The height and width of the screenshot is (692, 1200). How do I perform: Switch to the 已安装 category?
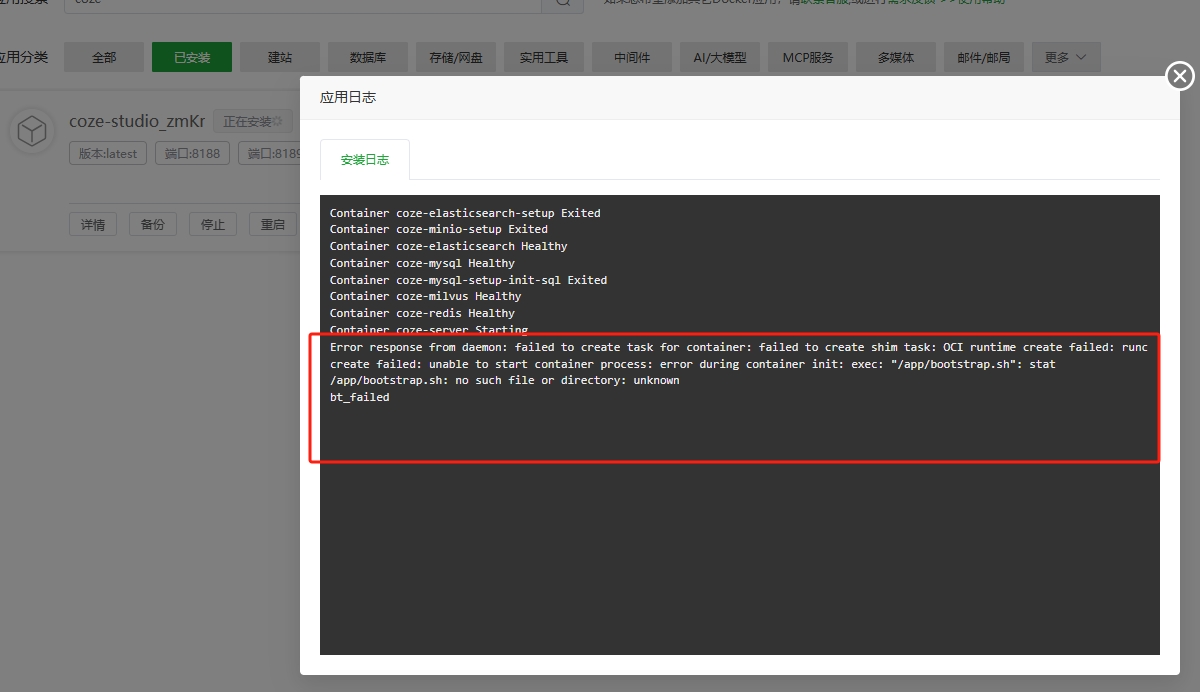(192, 57)
